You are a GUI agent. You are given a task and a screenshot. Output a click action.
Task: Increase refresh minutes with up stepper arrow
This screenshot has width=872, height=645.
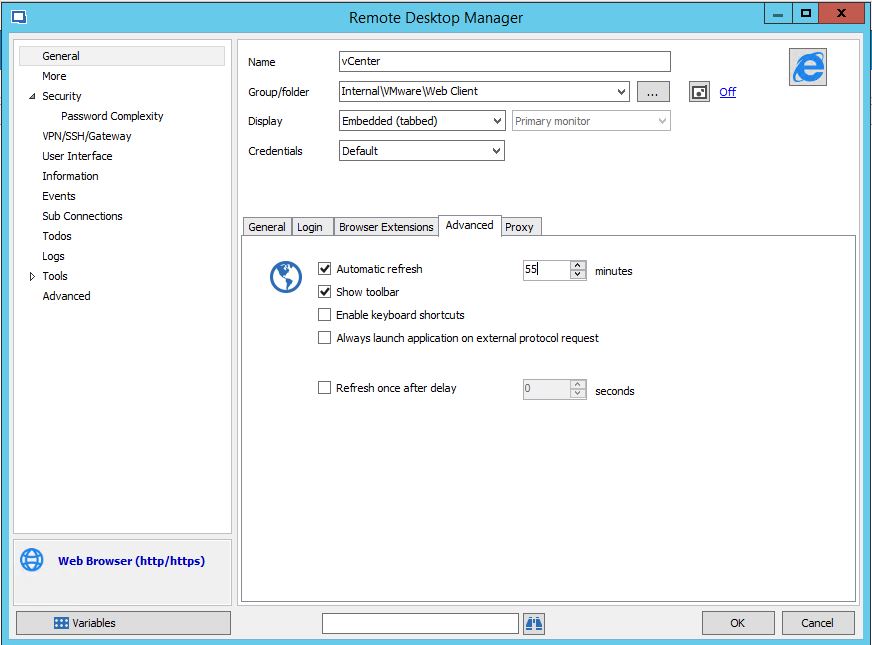pyautogui.click(x=578, y=265)
